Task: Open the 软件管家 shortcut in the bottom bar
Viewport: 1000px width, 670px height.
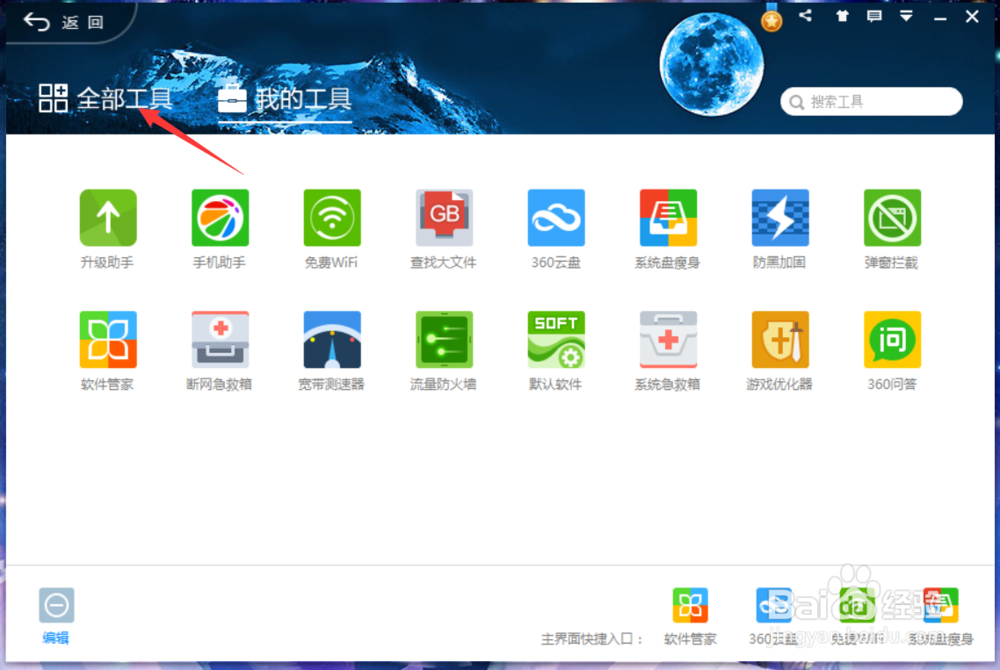Action: pos(690,605)
